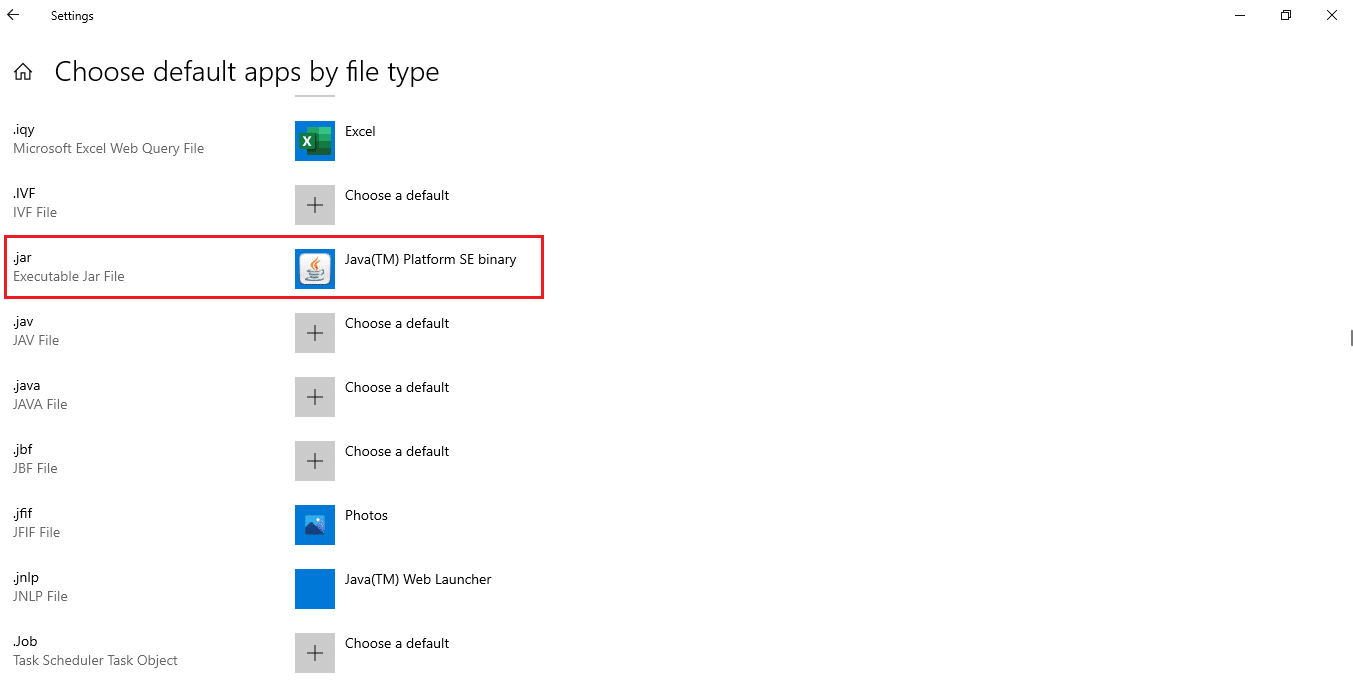Open Excel default app for .iqy
The image size is (1353, 681).
pos(360,131)
